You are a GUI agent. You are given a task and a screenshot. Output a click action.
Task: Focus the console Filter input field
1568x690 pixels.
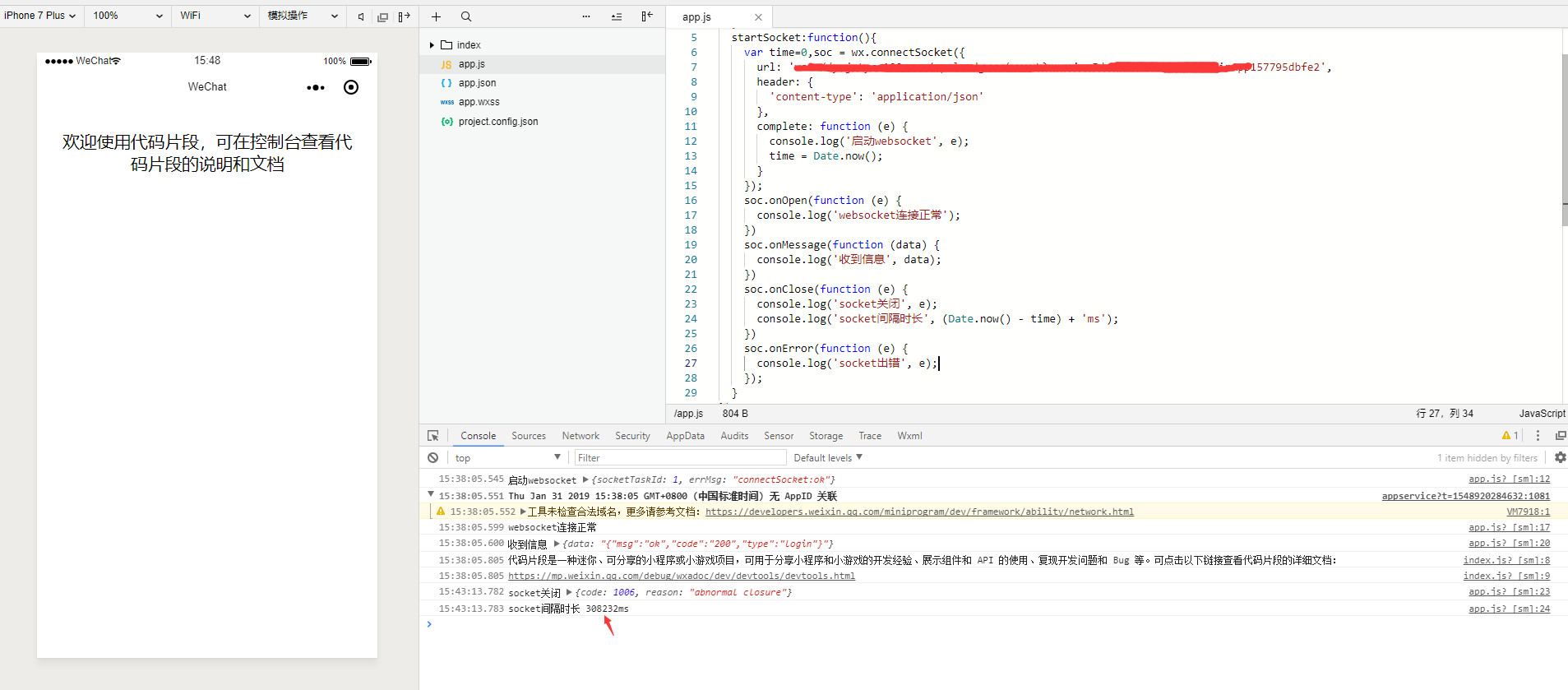(680, 458)
